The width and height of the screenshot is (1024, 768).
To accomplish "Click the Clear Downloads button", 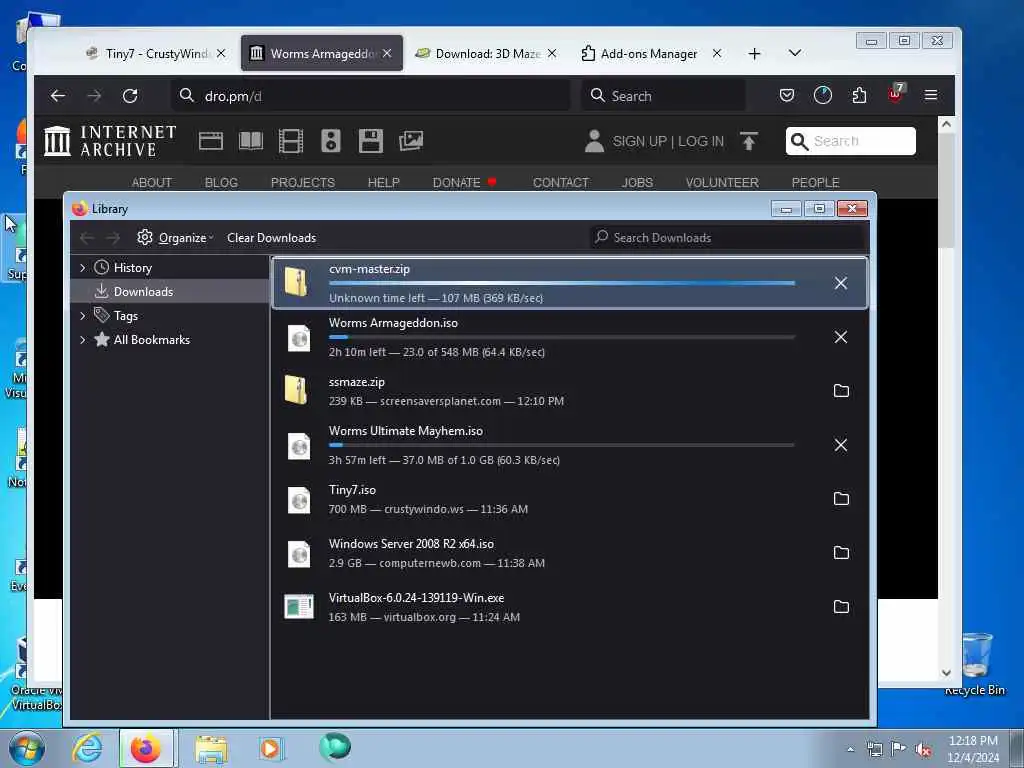I will 272,238.
